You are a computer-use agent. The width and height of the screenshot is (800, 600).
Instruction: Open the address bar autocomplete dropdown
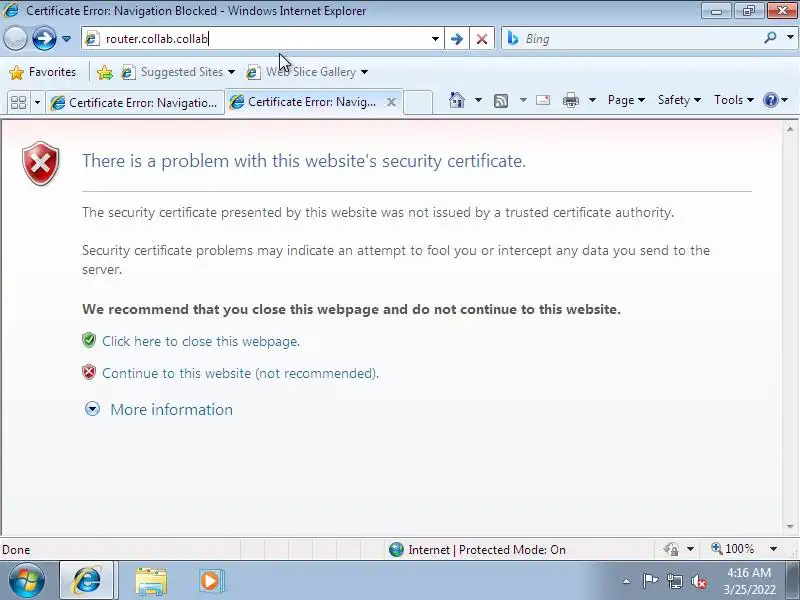(x=435, y=39)
